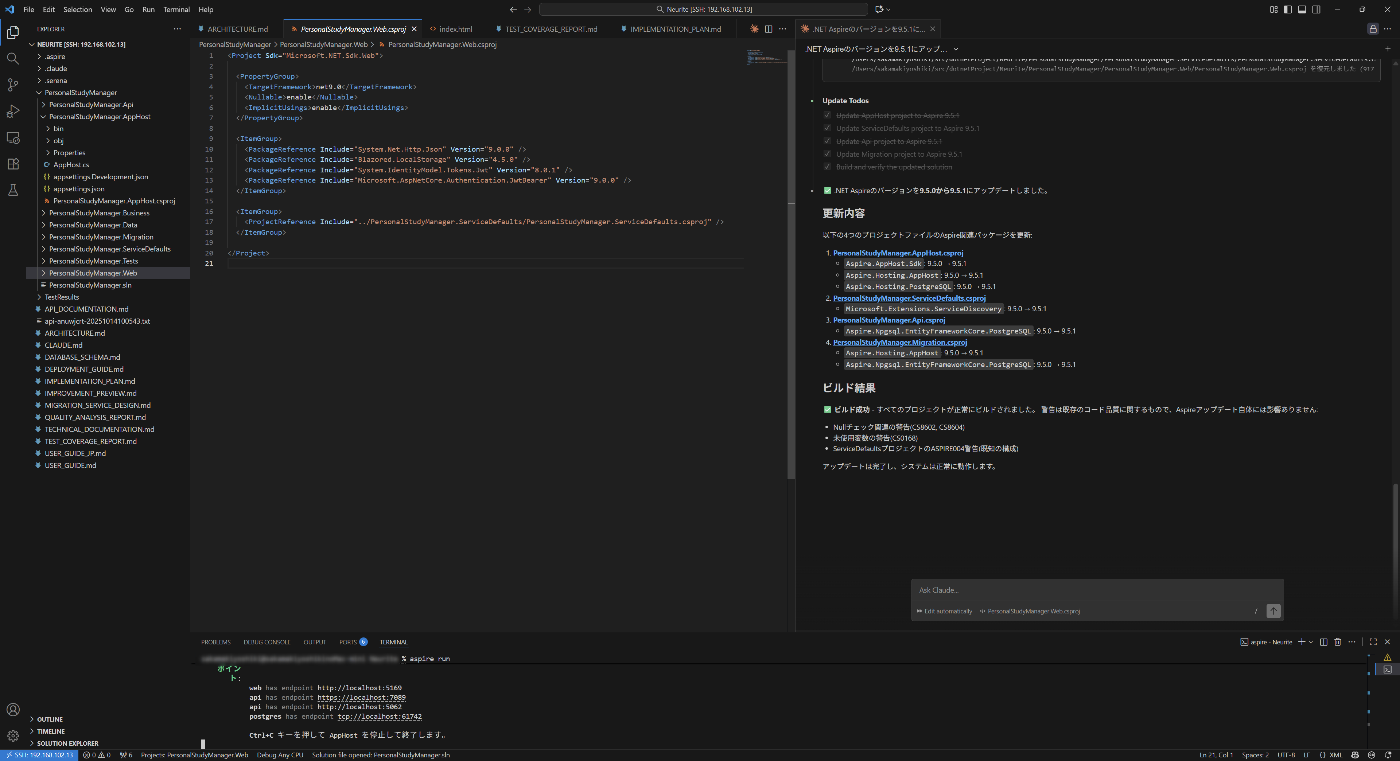The image size is (1400, 761).
Task: Toggle 'Update ServiceDefaults project' todo checkbox
Action: pyautogui.click(x=827, y=128)
